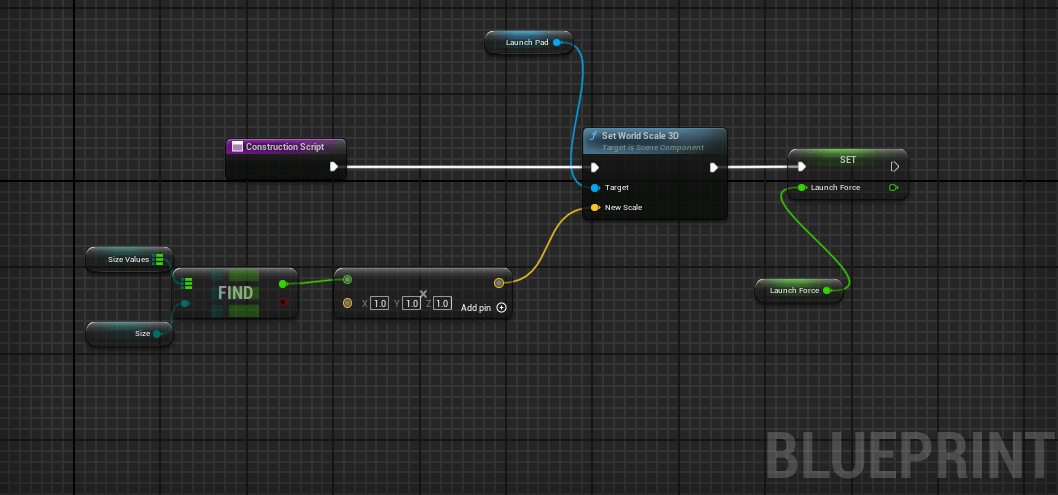Click the Y value input field

click(x=410, y=303)
